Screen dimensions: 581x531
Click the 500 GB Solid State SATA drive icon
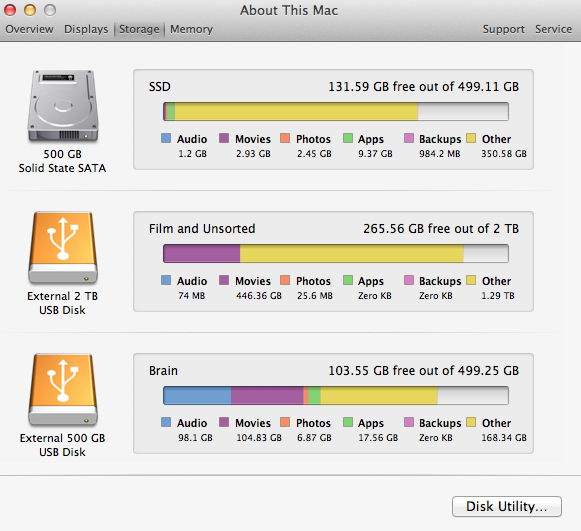63,106
